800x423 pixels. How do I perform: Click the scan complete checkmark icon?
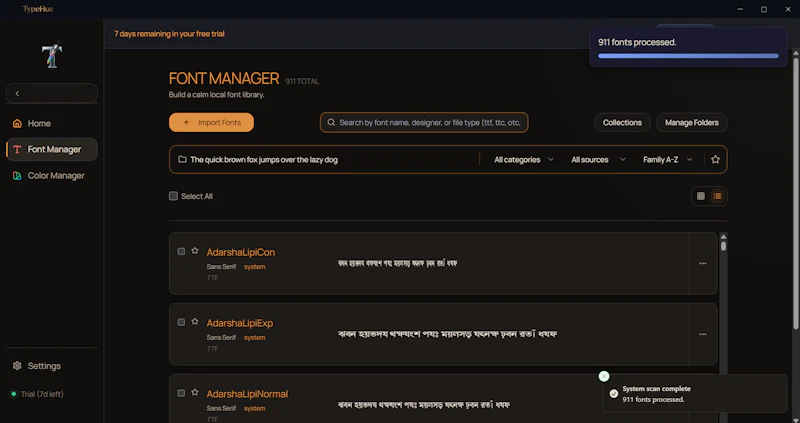click(x=614, y=393)
